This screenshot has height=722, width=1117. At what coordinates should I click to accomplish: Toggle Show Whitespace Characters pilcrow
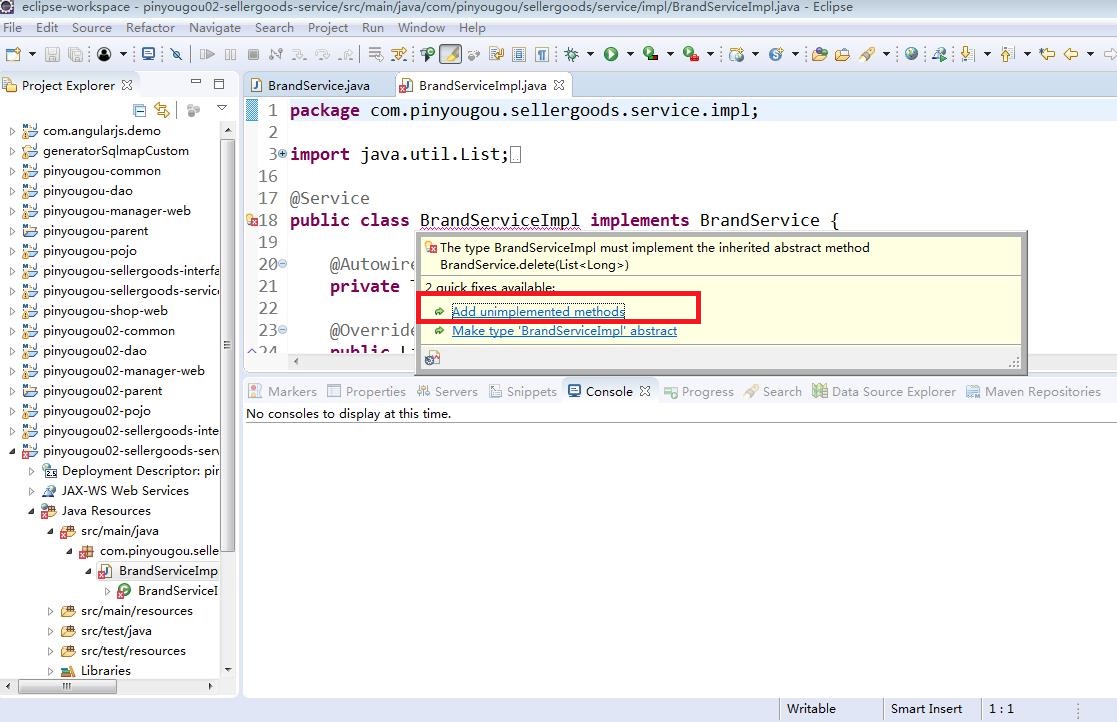[x=542, y=54]
